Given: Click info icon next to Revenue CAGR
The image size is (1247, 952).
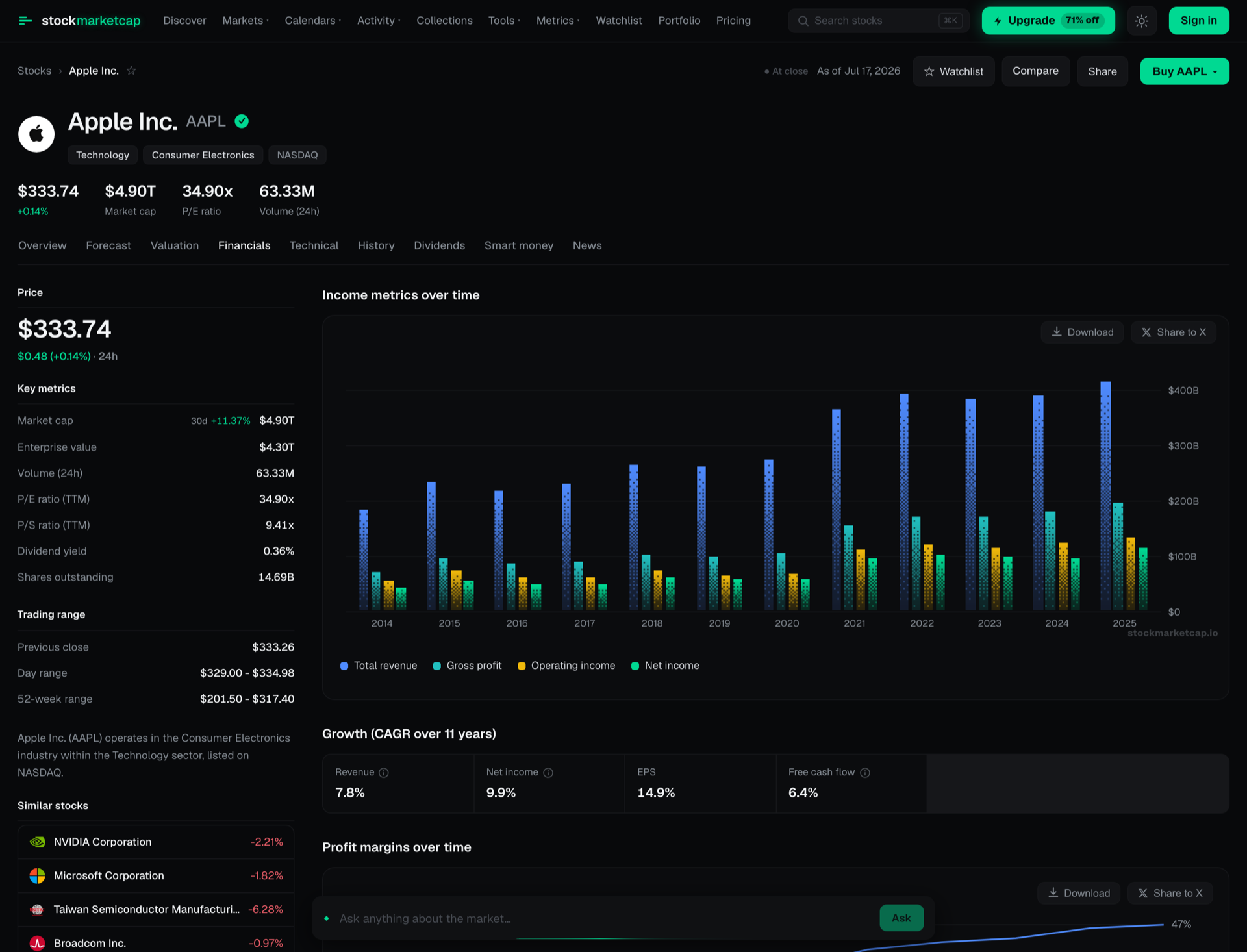Looking at the screenshot, I should (384, 773).
